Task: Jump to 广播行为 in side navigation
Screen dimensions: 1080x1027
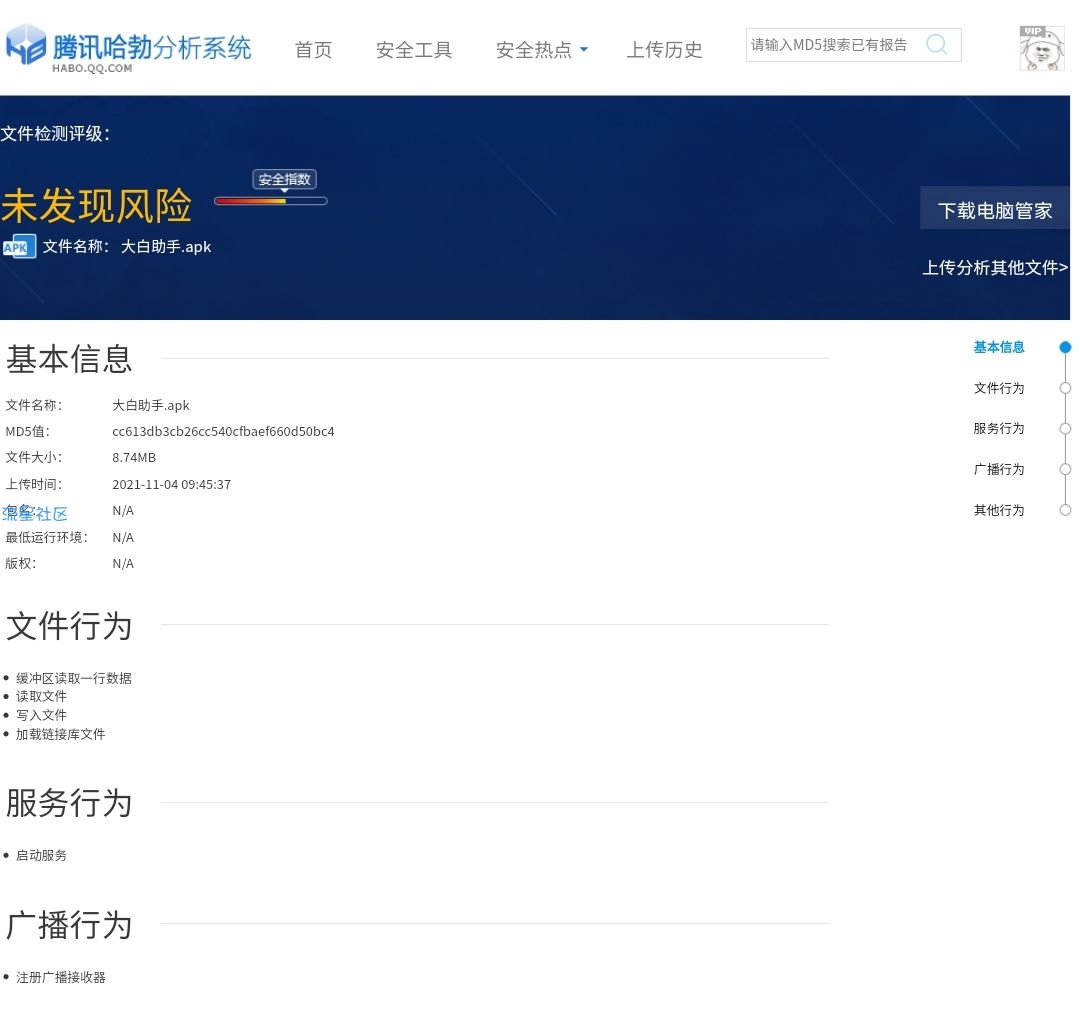Action: pos(999,469)
